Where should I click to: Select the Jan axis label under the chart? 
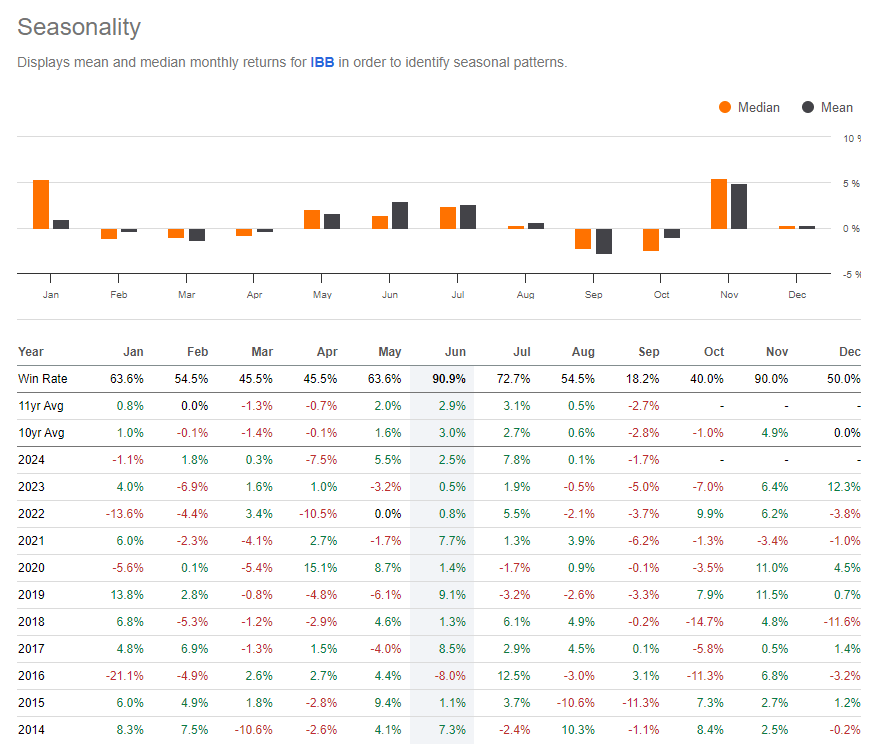tap(51, 294)
